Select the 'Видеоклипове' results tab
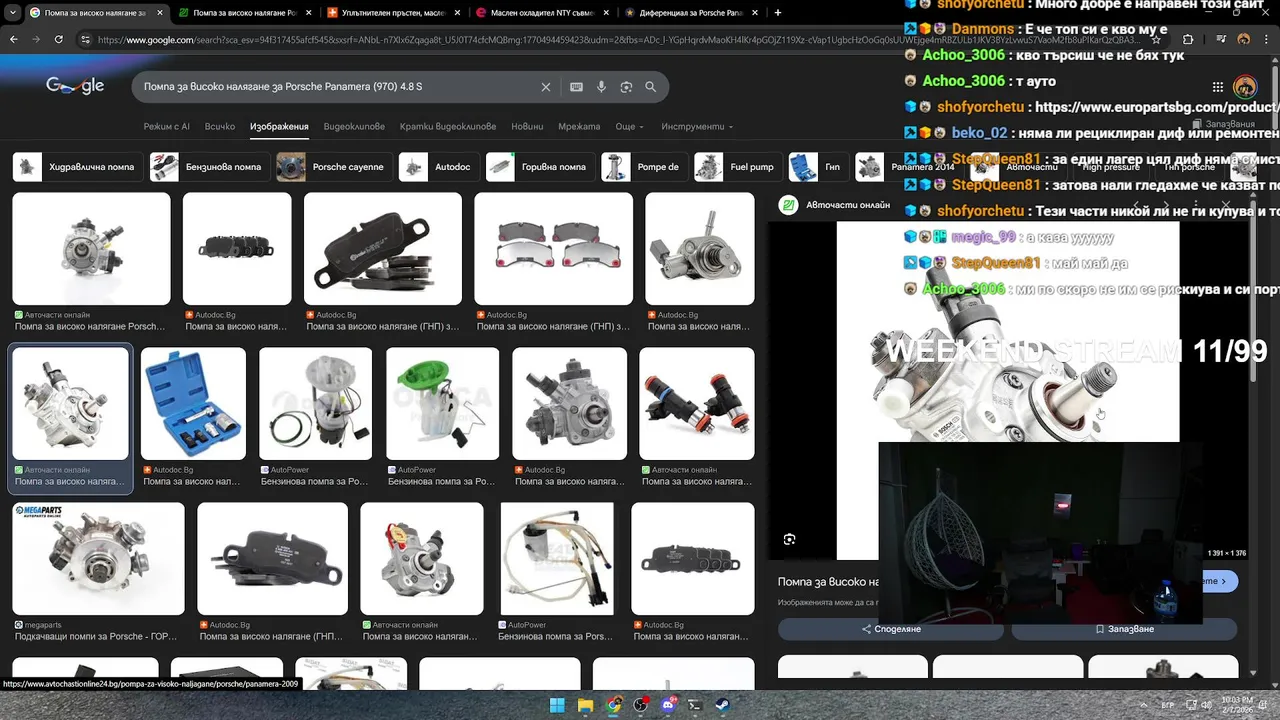Image resolution: width=1280 pixels, height=720 pixels. click(x=354, y=127)
